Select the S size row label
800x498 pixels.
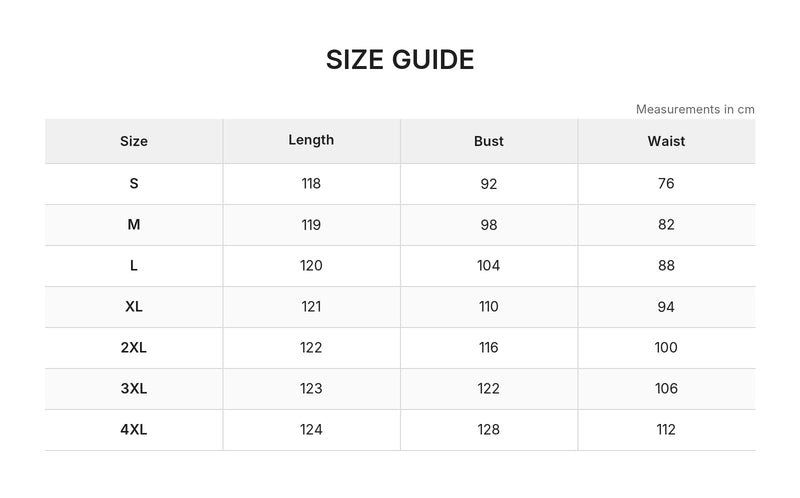[134, 184]
